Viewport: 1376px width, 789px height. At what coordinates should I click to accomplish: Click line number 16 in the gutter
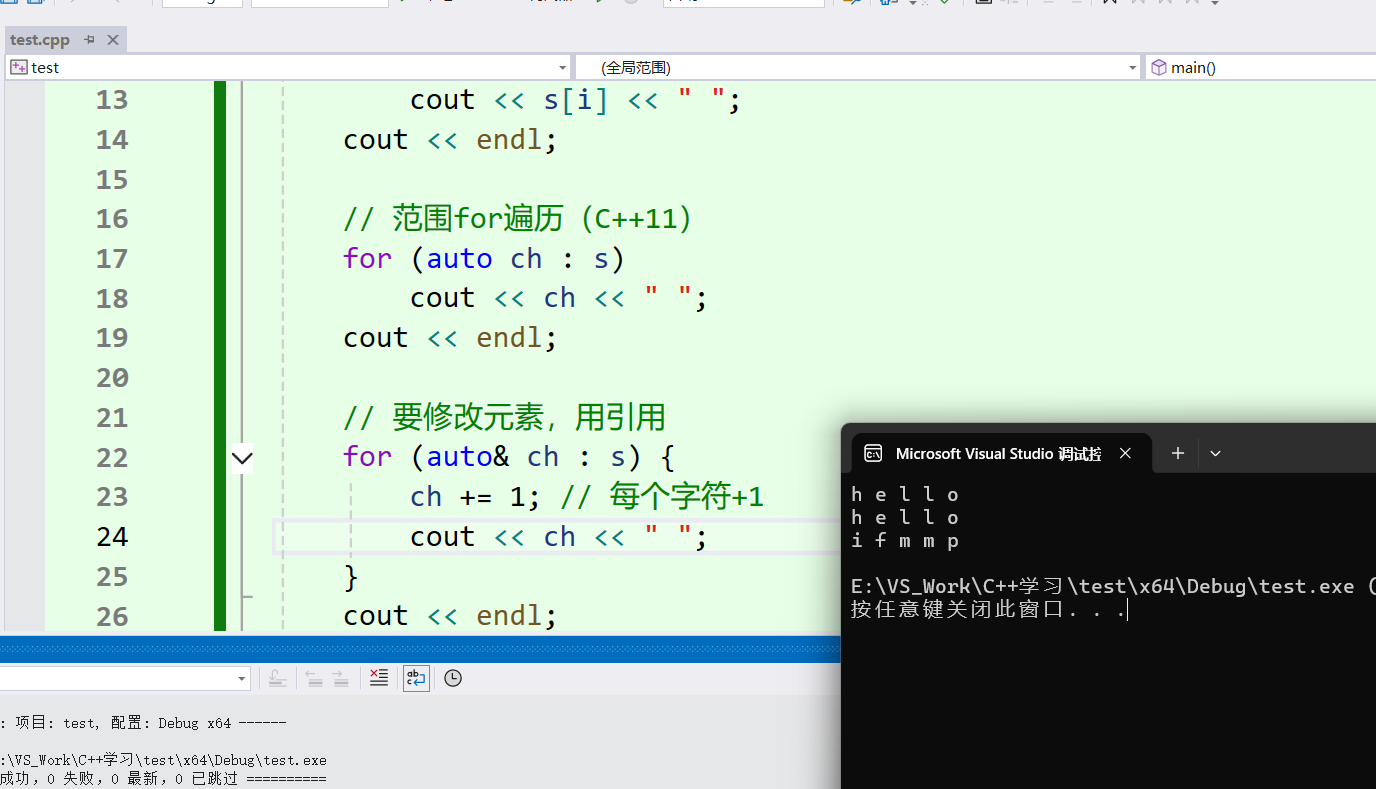pyautogui.click(x=112, y=219)
